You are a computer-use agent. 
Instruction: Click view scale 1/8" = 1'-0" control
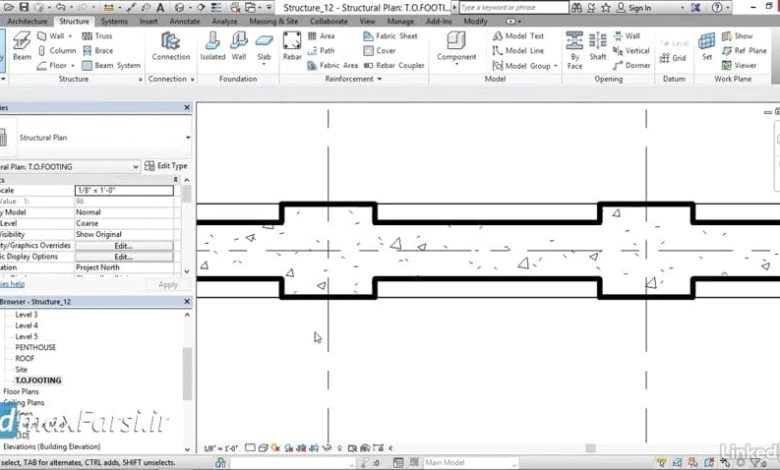221,448
